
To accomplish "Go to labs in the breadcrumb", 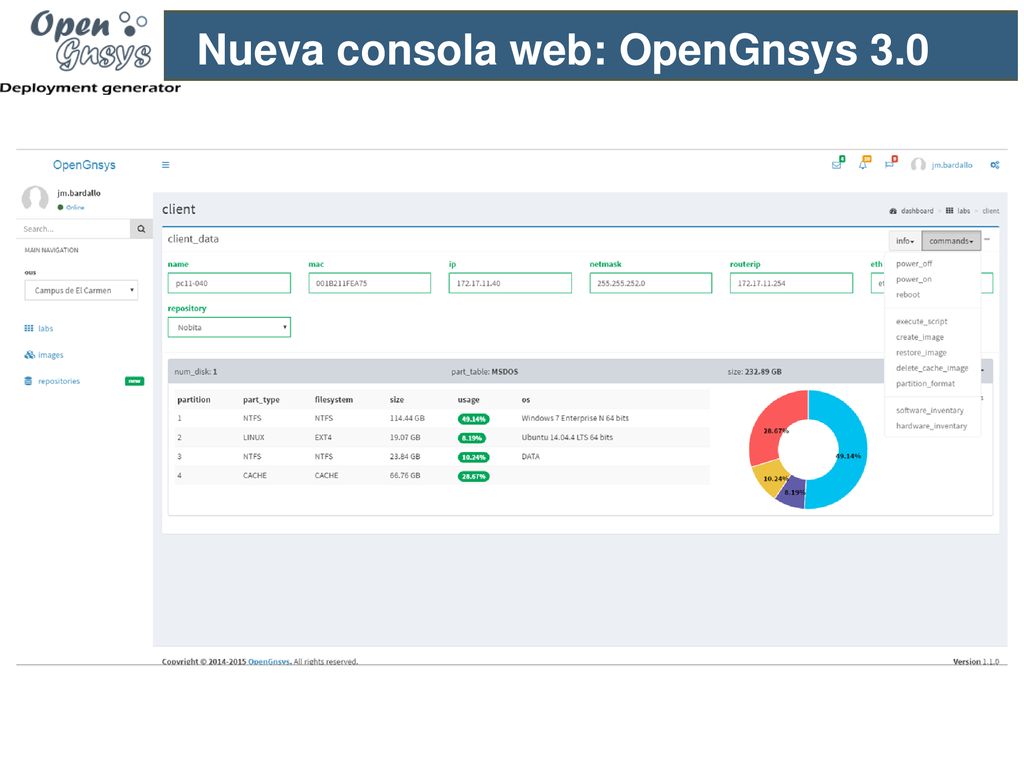I will pos(964,211).
